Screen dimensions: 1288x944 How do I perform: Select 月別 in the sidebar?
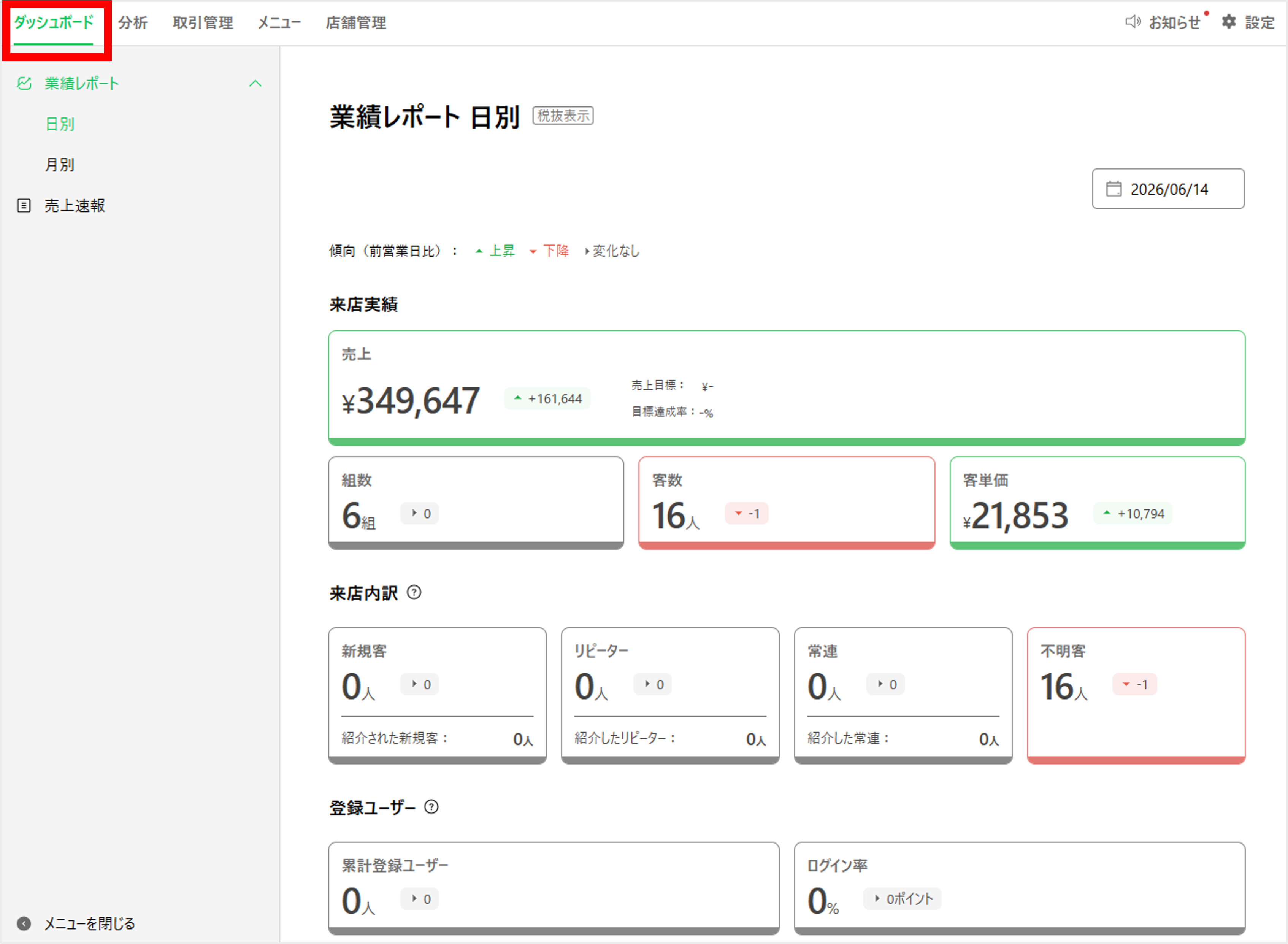[60, 165]
